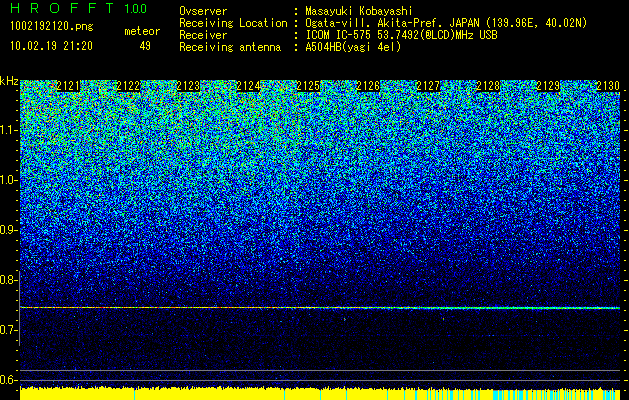
Task: Click the Ovserver field label
Action: [x=203, y=11]
